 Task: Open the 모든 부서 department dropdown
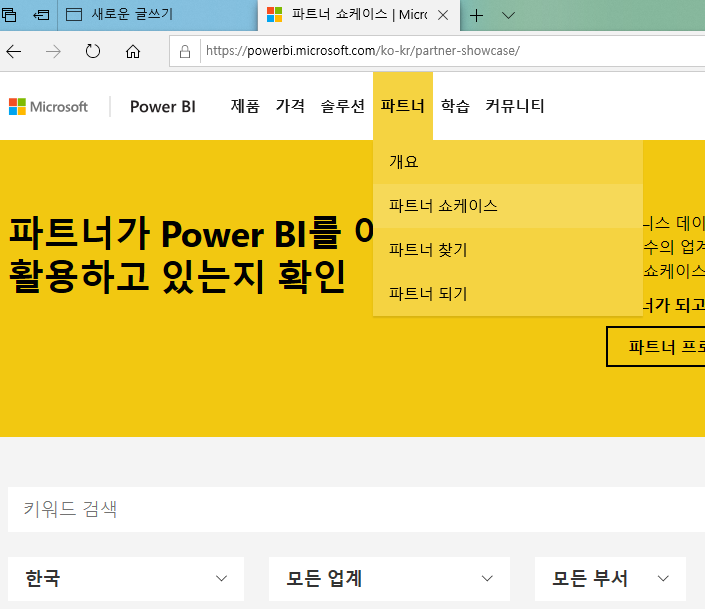(611, 579)
